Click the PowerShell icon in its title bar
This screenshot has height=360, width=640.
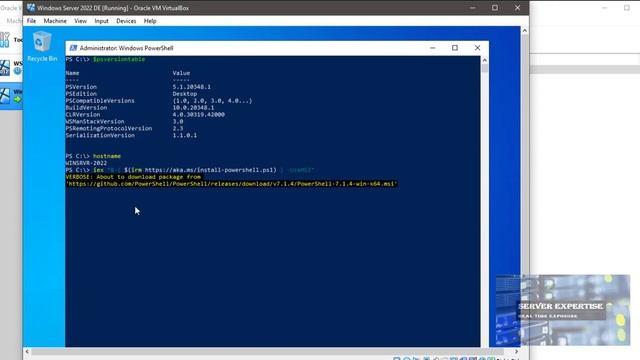click(x=73, y=48)
